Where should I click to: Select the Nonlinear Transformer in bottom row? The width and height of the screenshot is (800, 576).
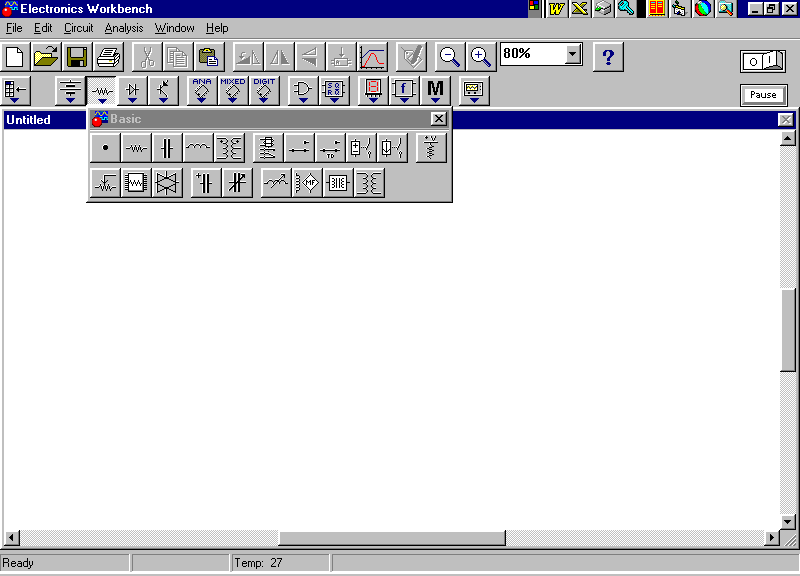369,183
